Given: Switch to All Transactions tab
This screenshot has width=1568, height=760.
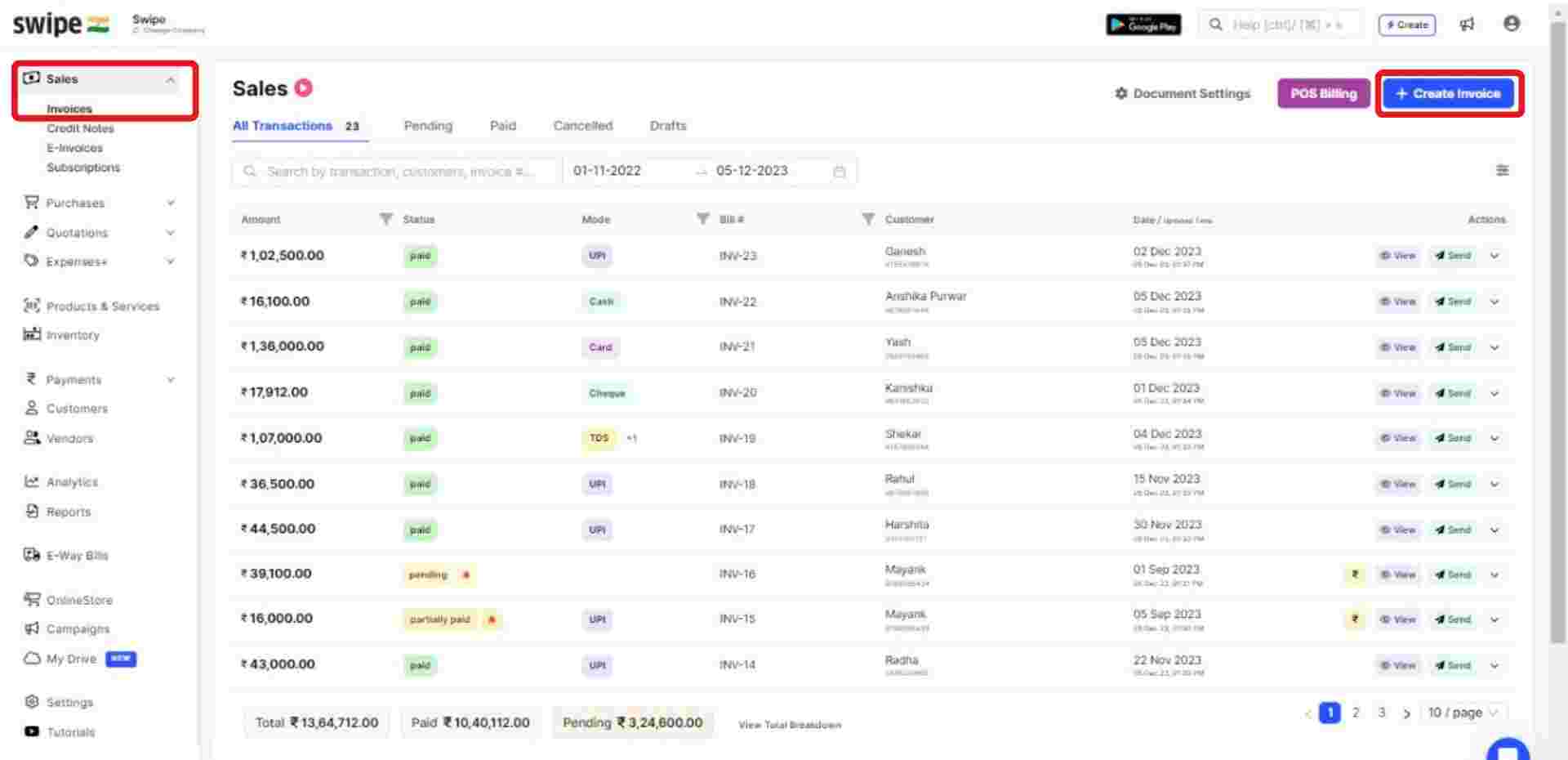Looking at the screenshot, I should 296,126.
